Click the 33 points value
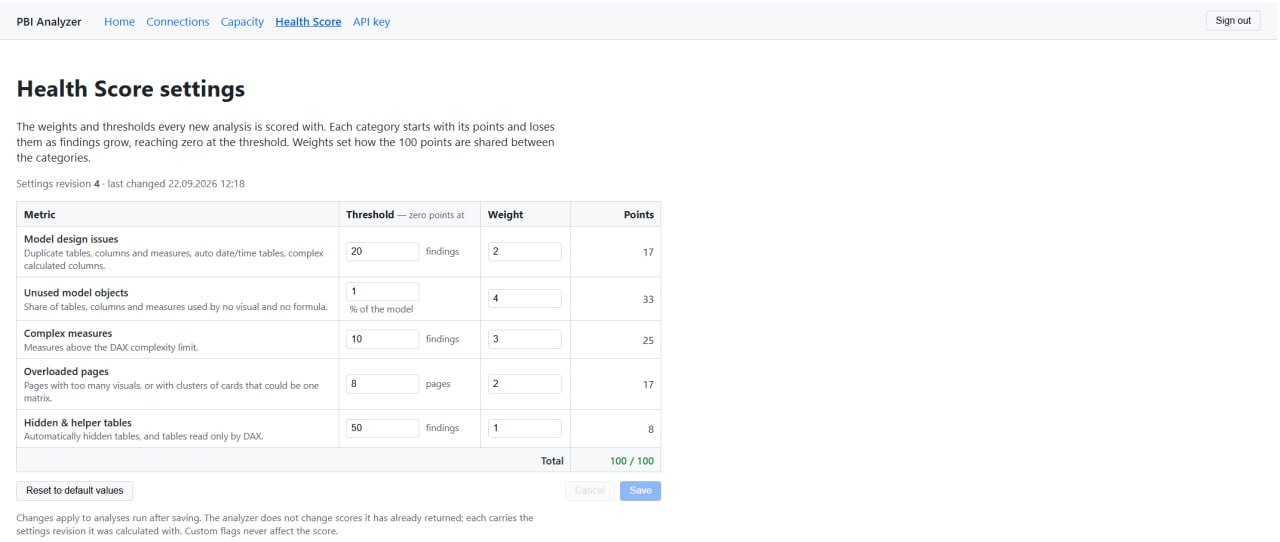 (x=648, y=299)
